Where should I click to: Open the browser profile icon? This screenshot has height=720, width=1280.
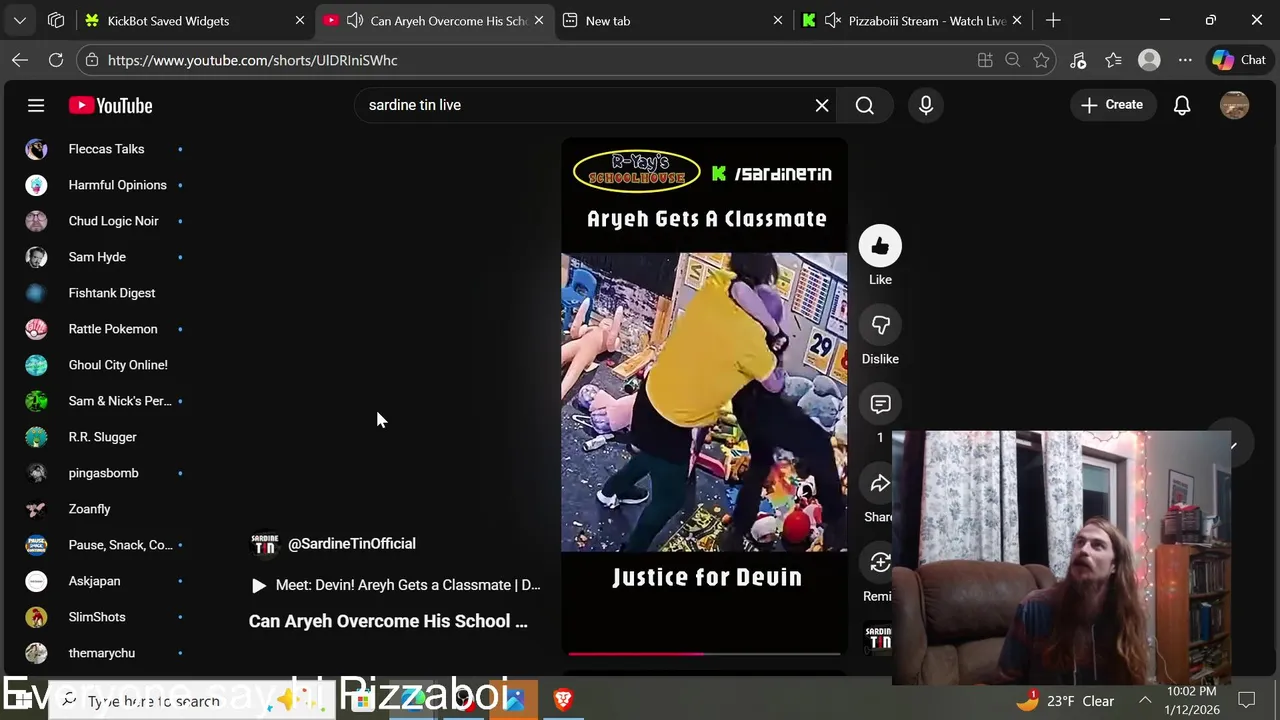tap(1149, 60)
